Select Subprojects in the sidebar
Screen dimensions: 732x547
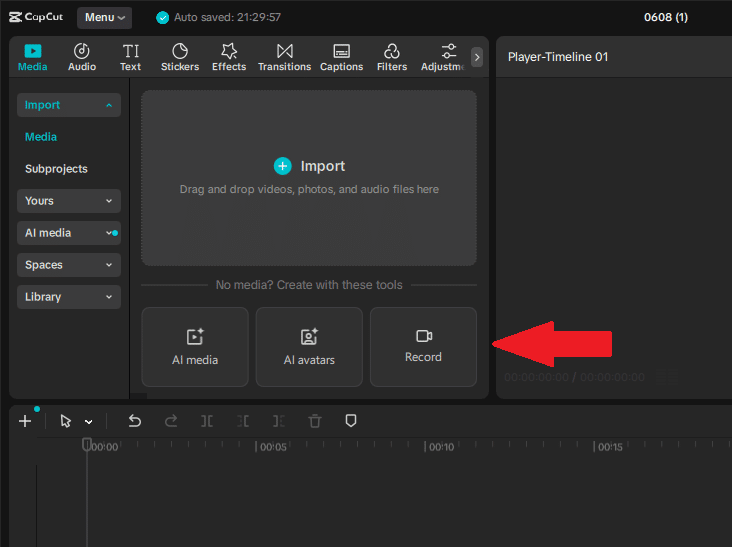(x=56, y=168)
